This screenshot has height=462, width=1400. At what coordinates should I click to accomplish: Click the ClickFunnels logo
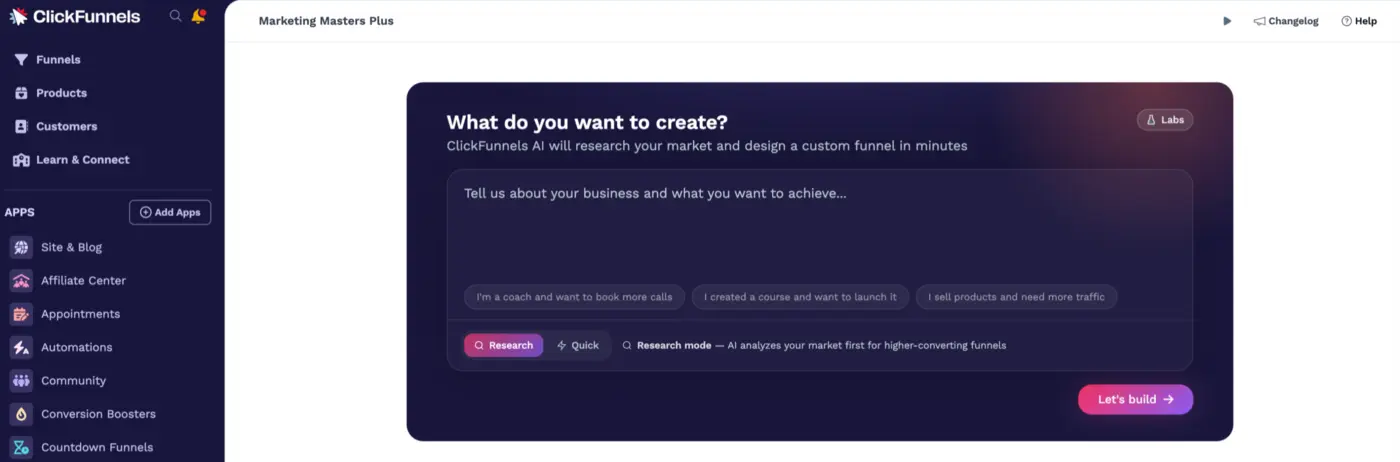[75, 16]
